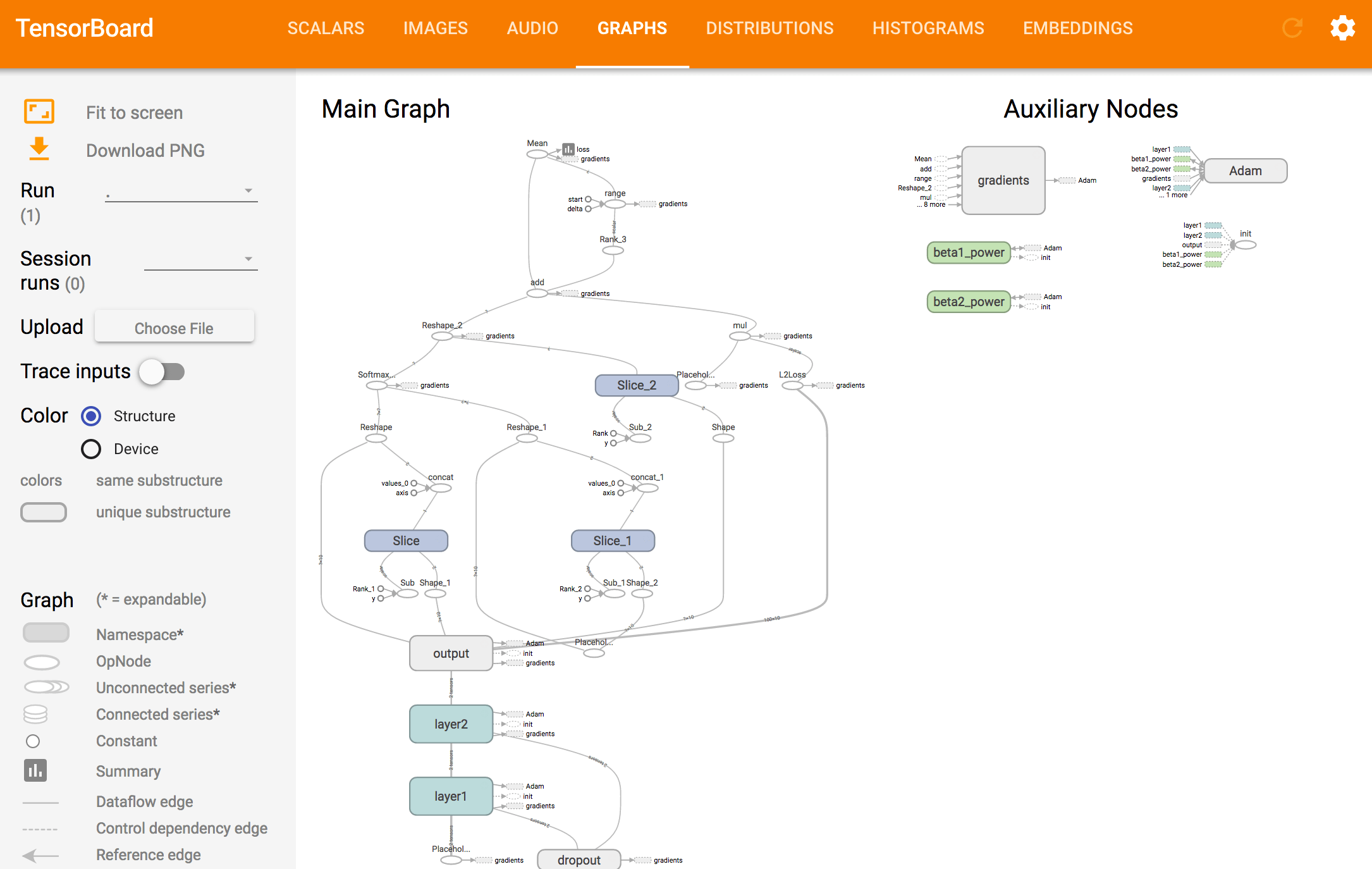This screenshot has width=1372, height=869.
Task: Click the reload data icon
Action: 1292,28
